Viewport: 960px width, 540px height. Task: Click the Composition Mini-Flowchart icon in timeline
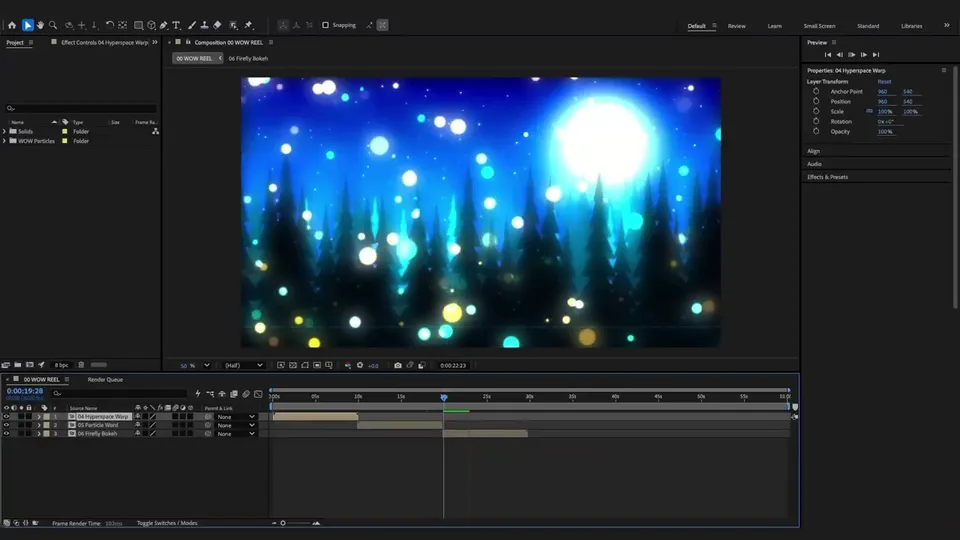[210, 394]
